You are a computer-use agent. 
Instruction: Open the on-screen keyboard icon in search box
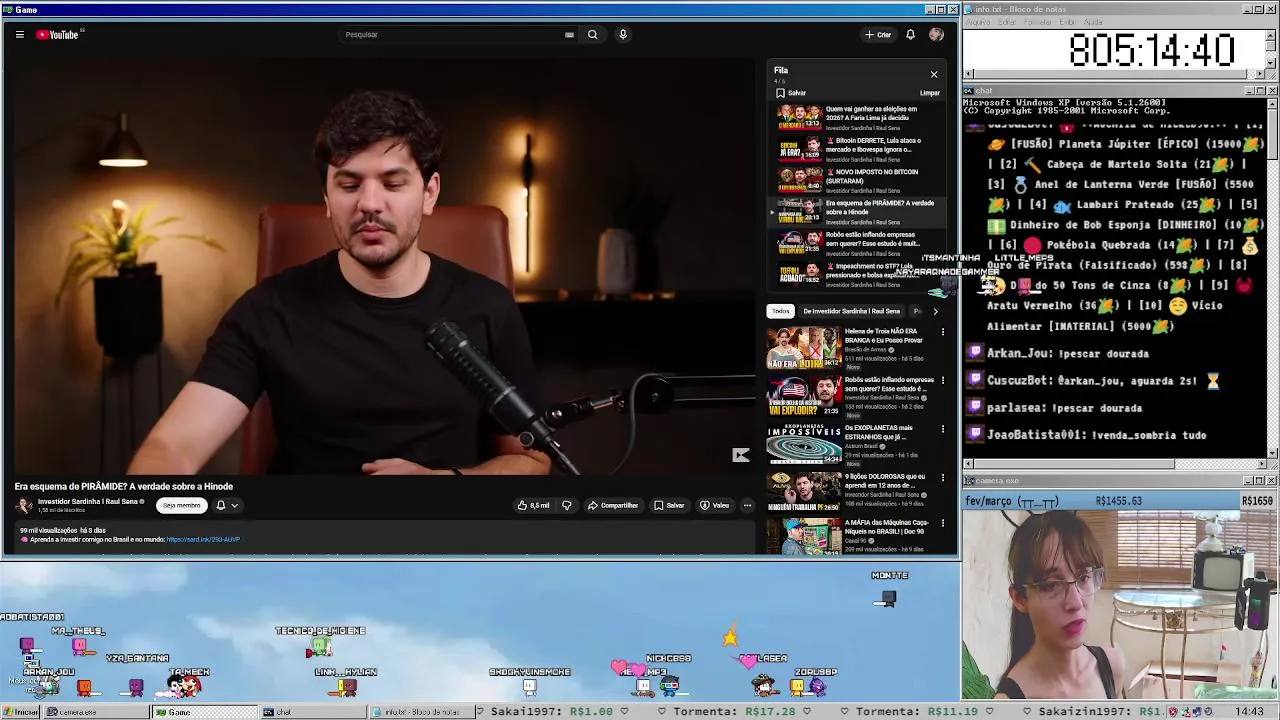point(569,34)
